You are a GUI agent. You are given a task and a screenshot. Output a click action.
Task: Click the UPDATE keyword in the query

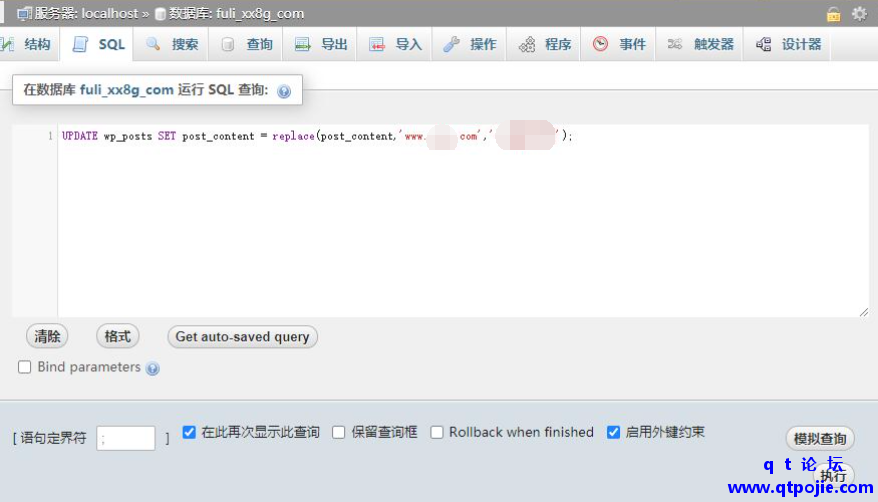pyautogui.click(x=80, y=136)
